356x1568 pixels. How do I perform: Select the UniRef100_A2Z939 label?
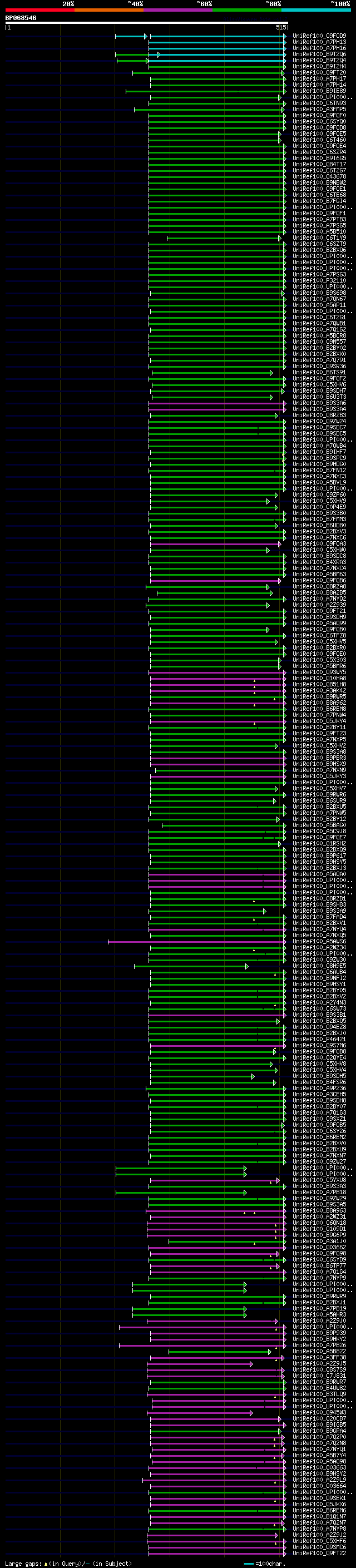(319, 605)
